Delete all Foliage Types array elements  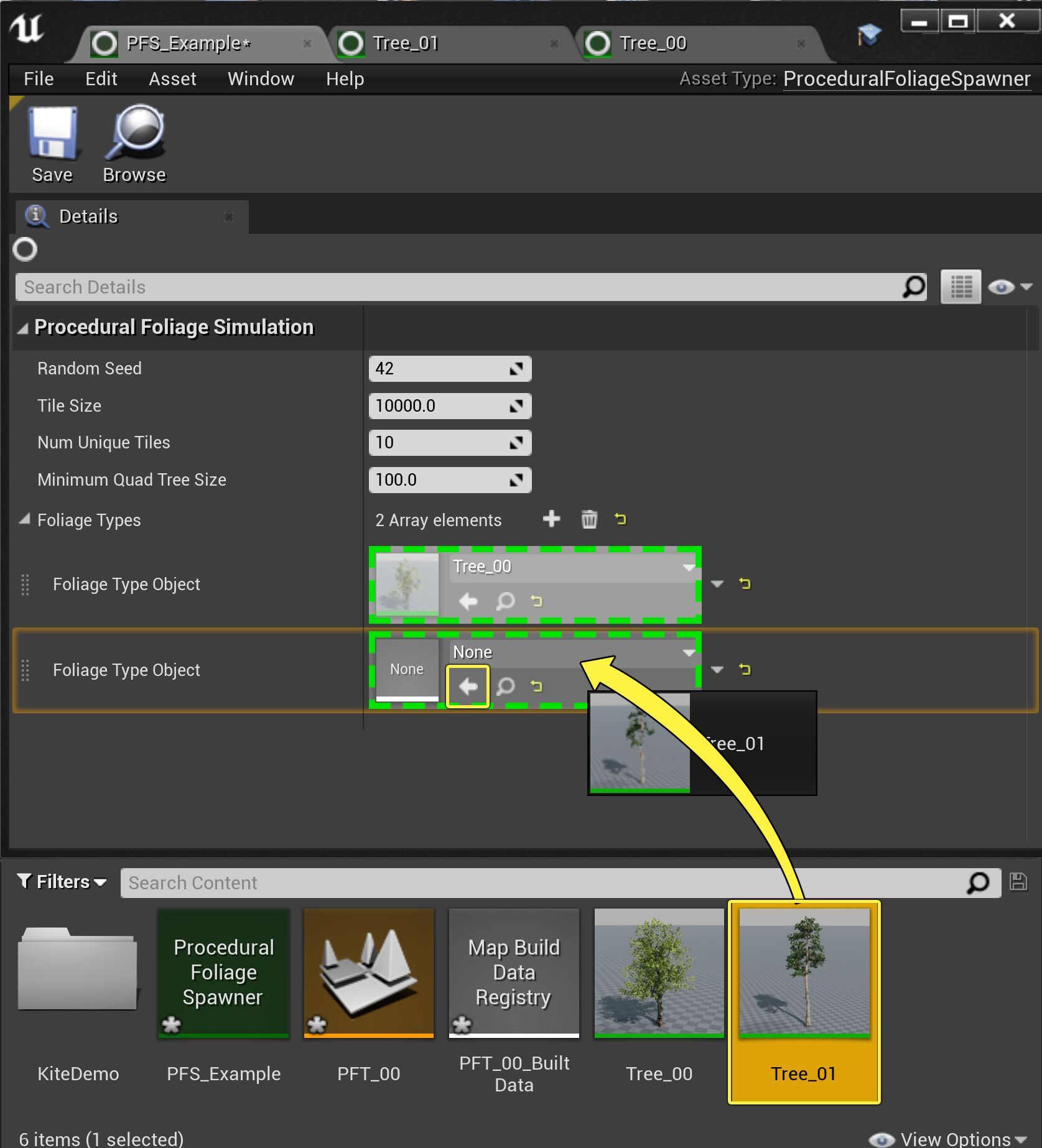pos(589,519)
